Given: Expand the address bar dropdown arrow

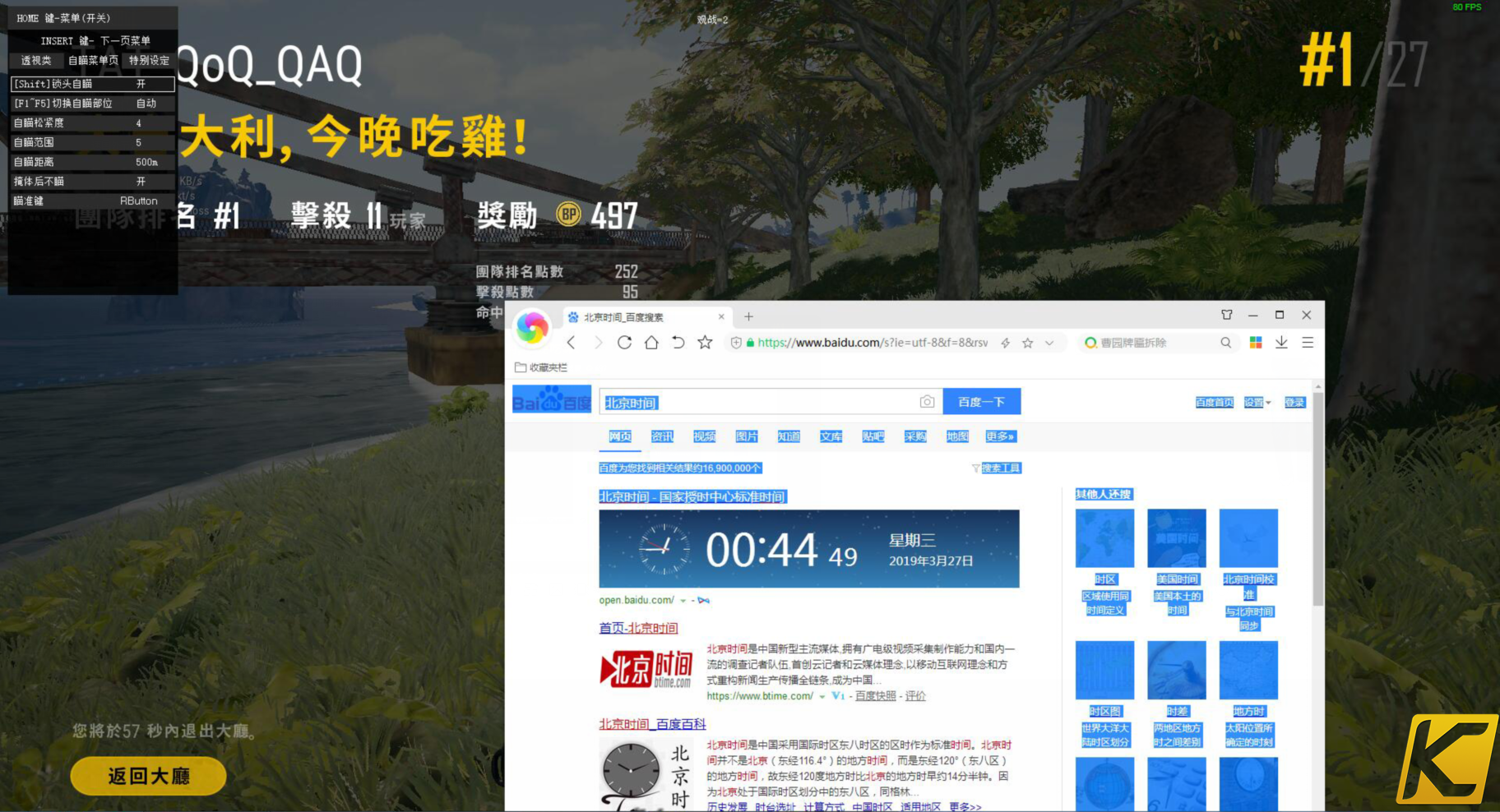Looking at the screenshot, I should [1049, 343].
